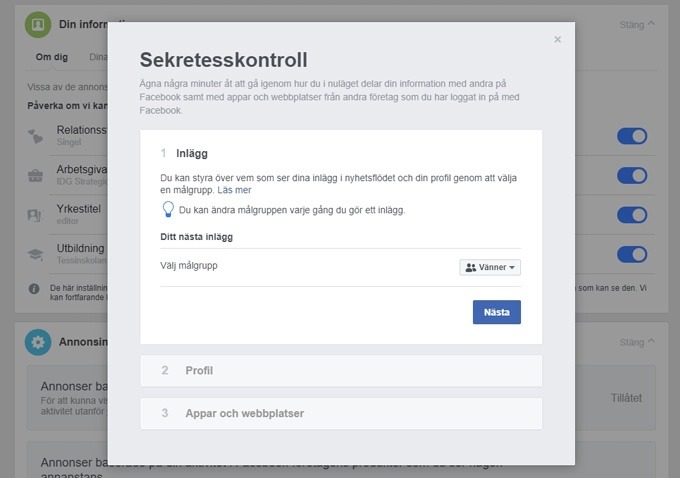680x478 pixels.
Task: Click the graduation cap icon beside Utbildning
Action: coord(35,254)
